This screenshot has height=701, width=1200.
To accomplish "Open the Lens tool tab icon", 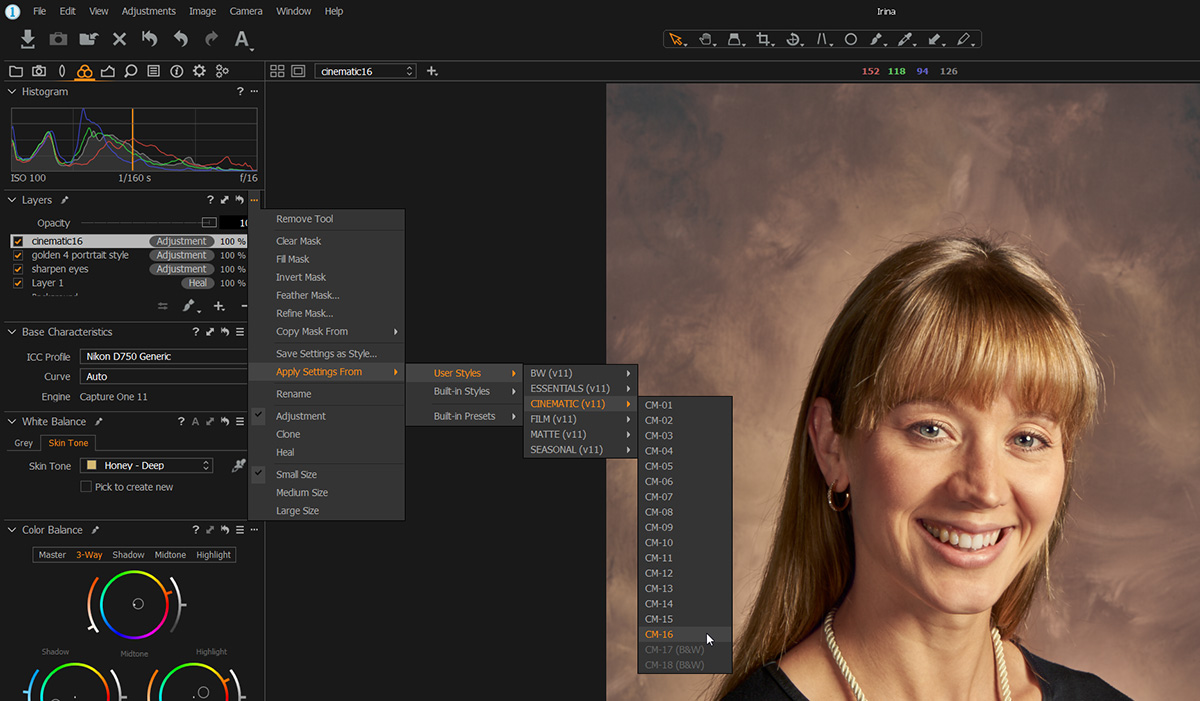I will pos(62,71).
